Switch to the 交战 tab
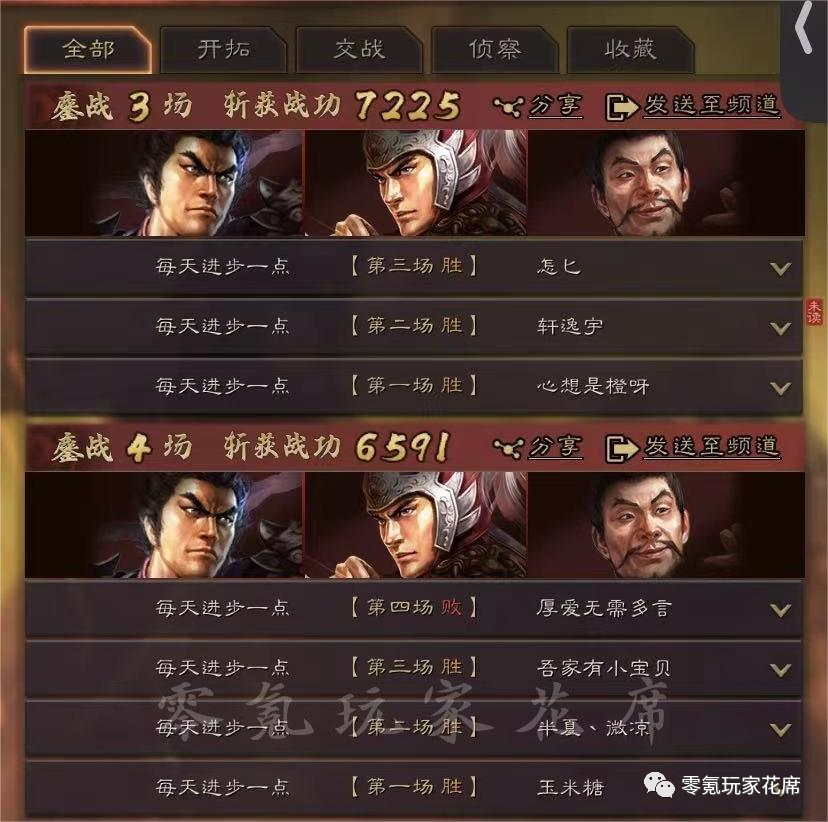Viewport: 828px width, 822px height. click(x=359, y=50)
